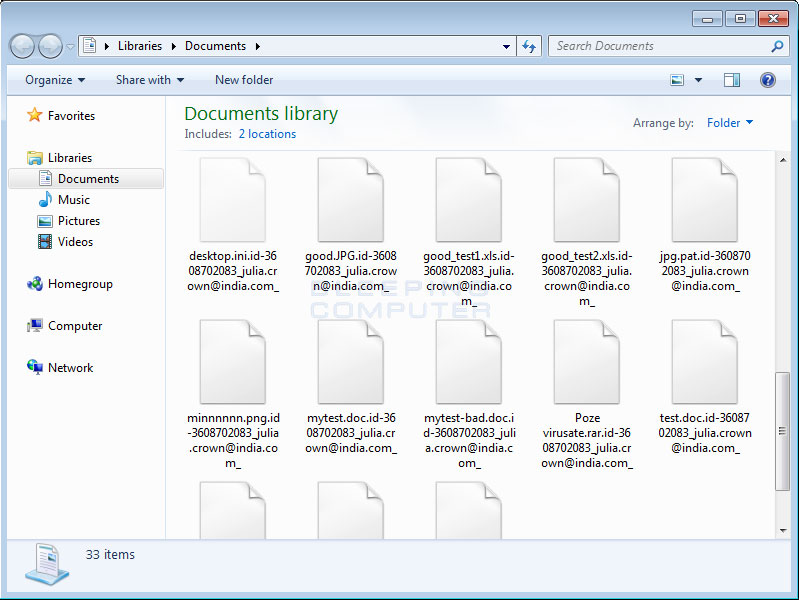The height and width of the screenshot is (600, 799).
Task: Select the mytest.doc encrypted file icon
Action: click(x=351, y=362)
